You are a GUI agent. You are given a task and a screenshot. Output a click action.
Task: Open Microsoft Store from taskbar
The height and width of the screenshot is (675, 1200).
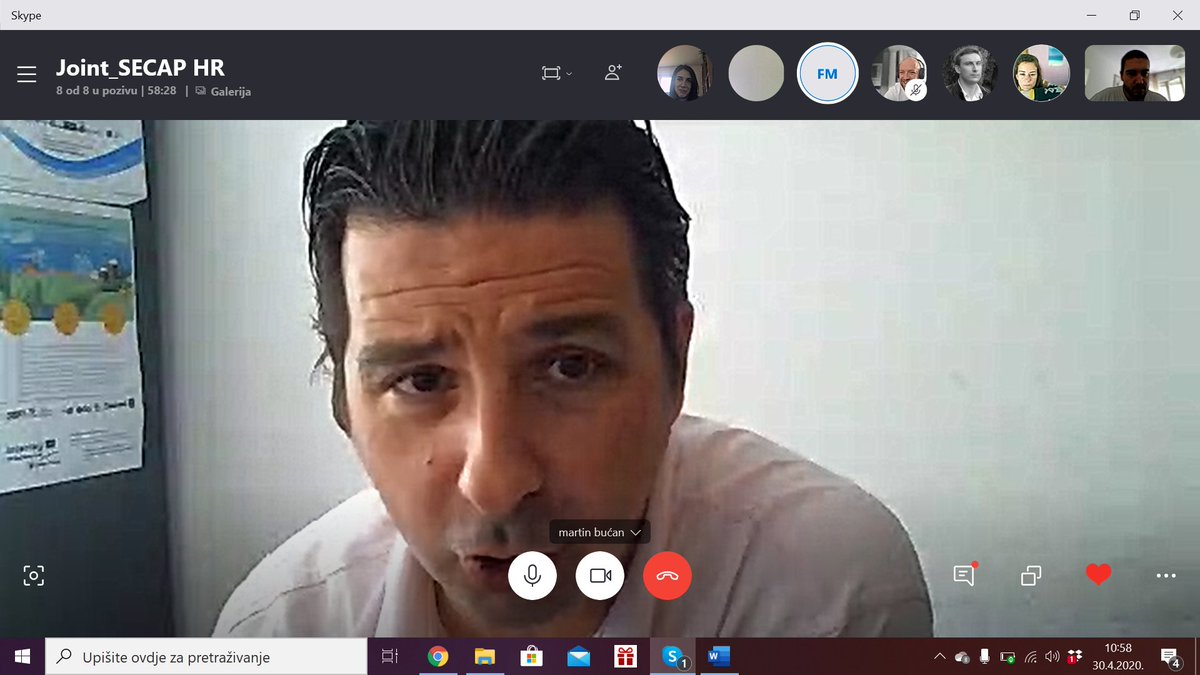click(x=532, y=657)
